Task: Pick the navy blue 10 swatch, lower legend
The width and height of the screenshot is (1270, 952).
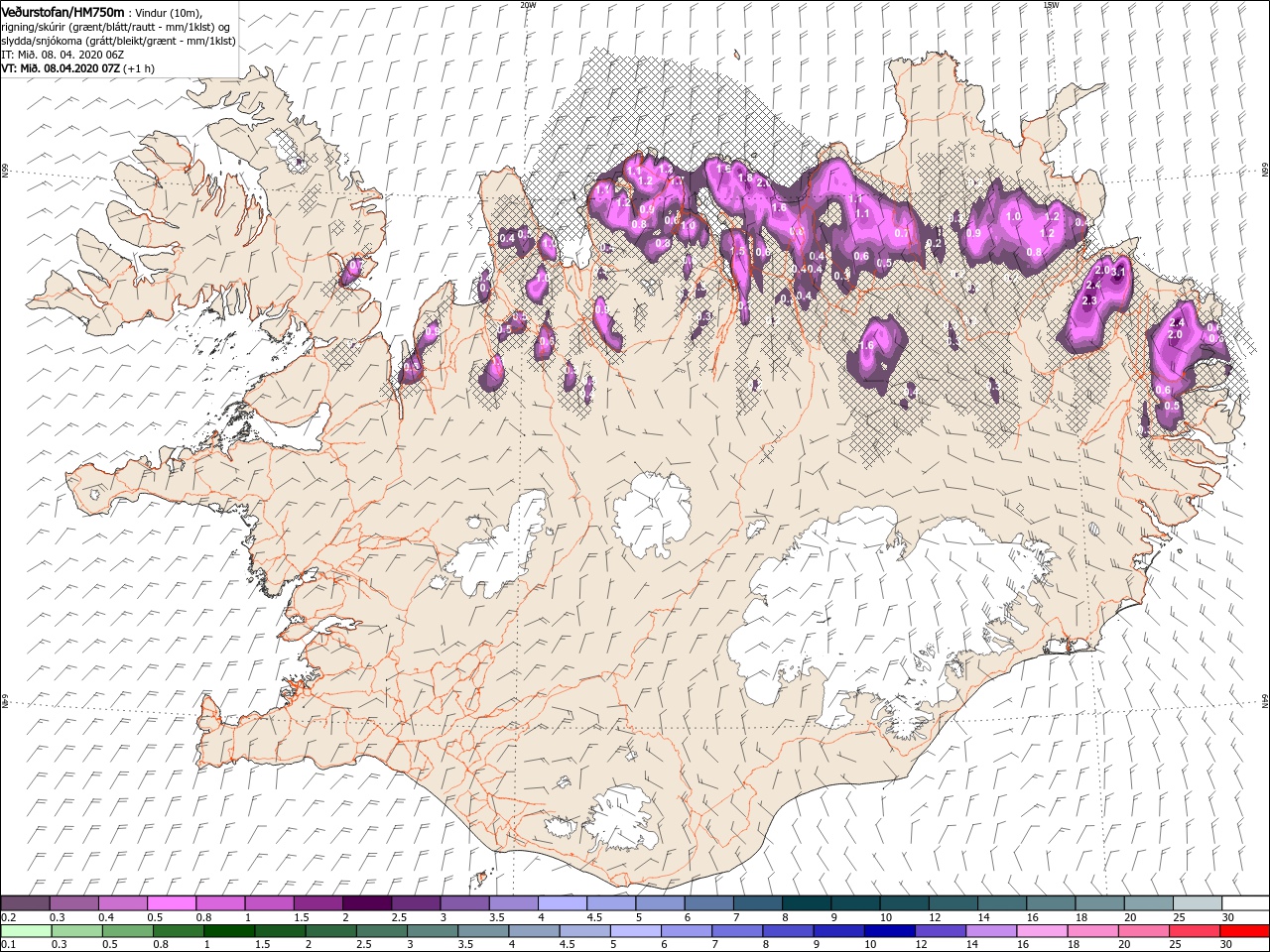Action: pyautogui.click(x=888, y=931)
